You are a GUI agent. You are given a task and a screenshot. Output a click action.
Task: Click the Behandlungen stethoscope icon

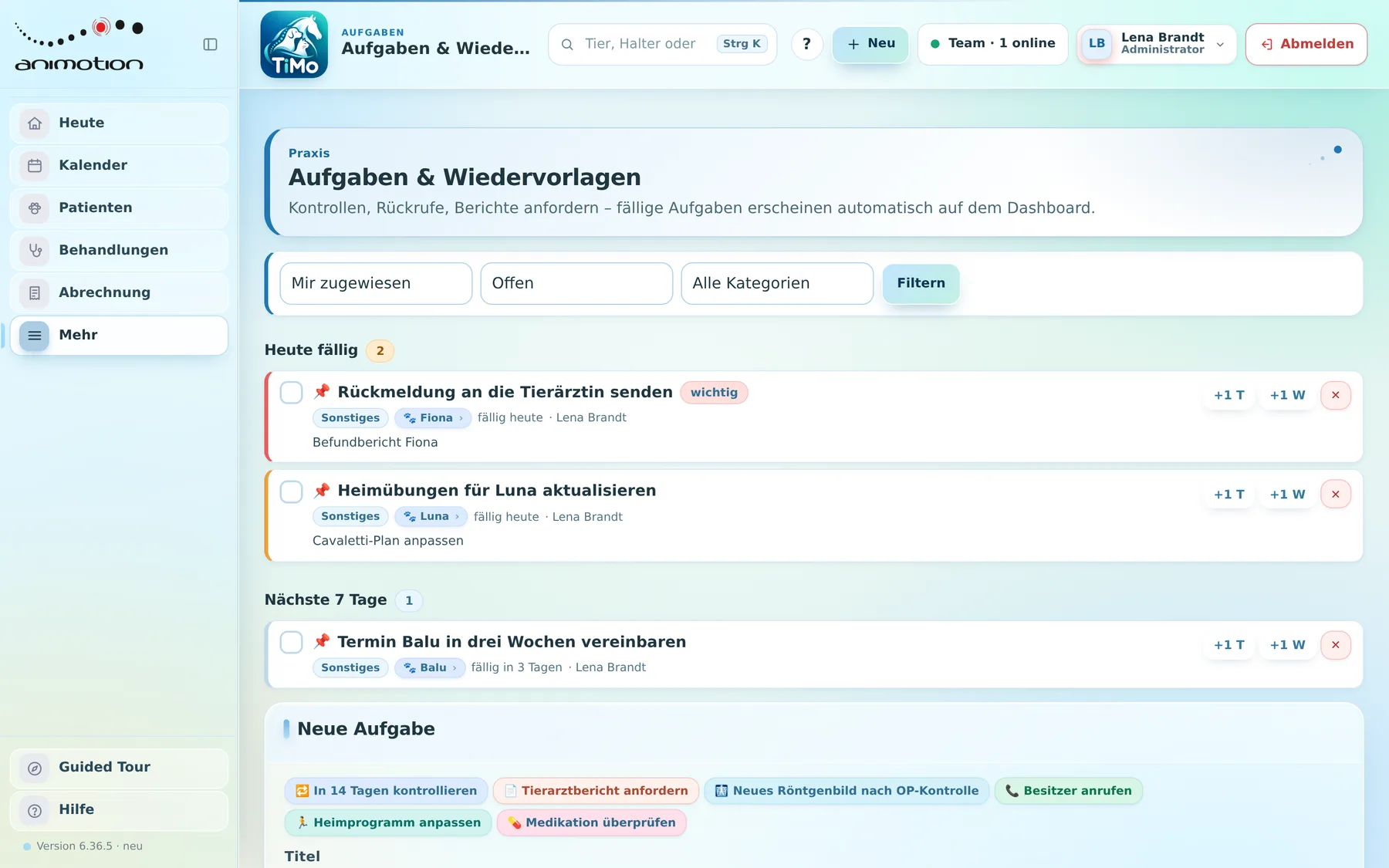coord(35,251)
